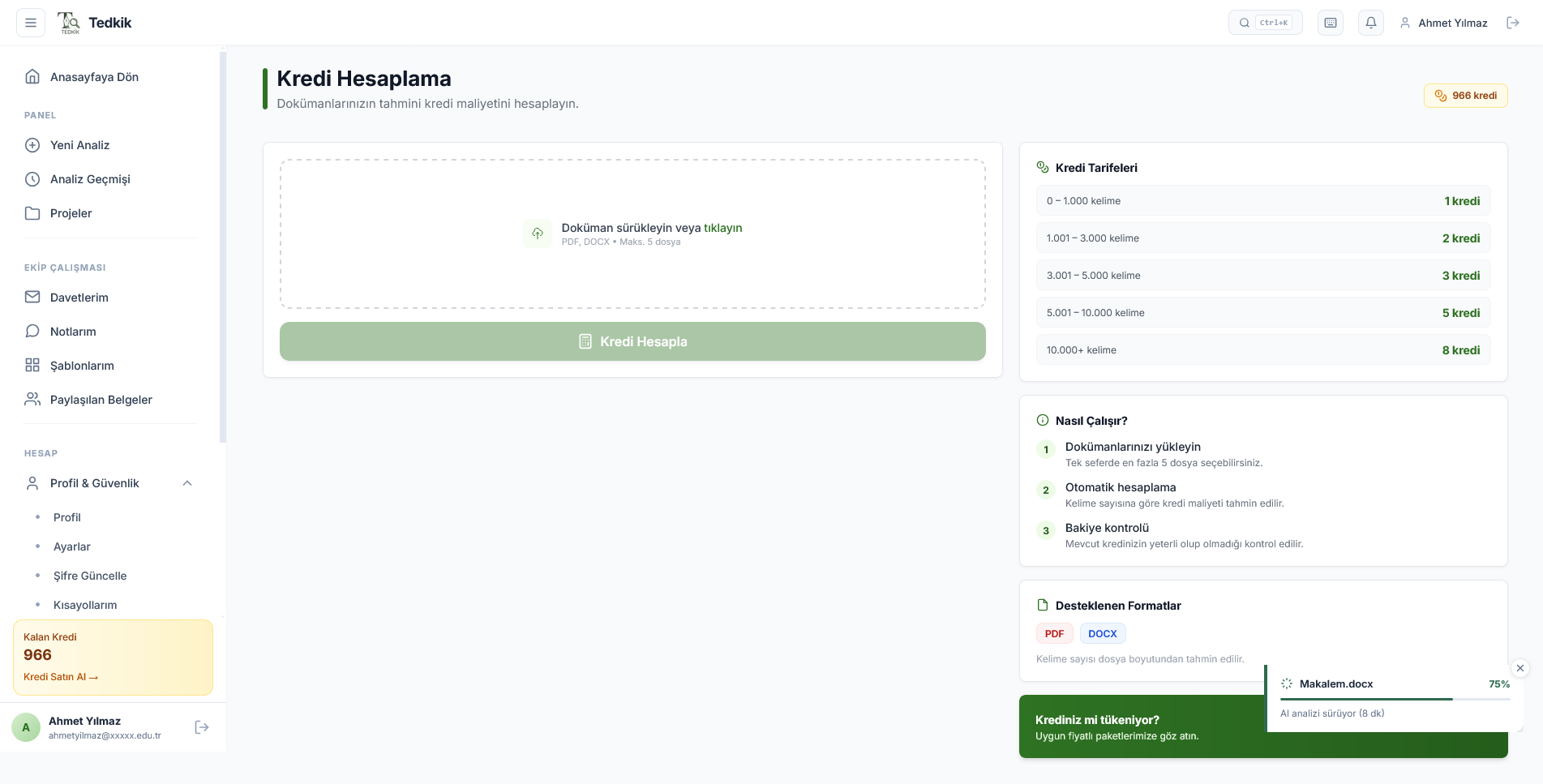Click the logout icon in top header
Screen dimensions: 1543x784
(1513, 23)
